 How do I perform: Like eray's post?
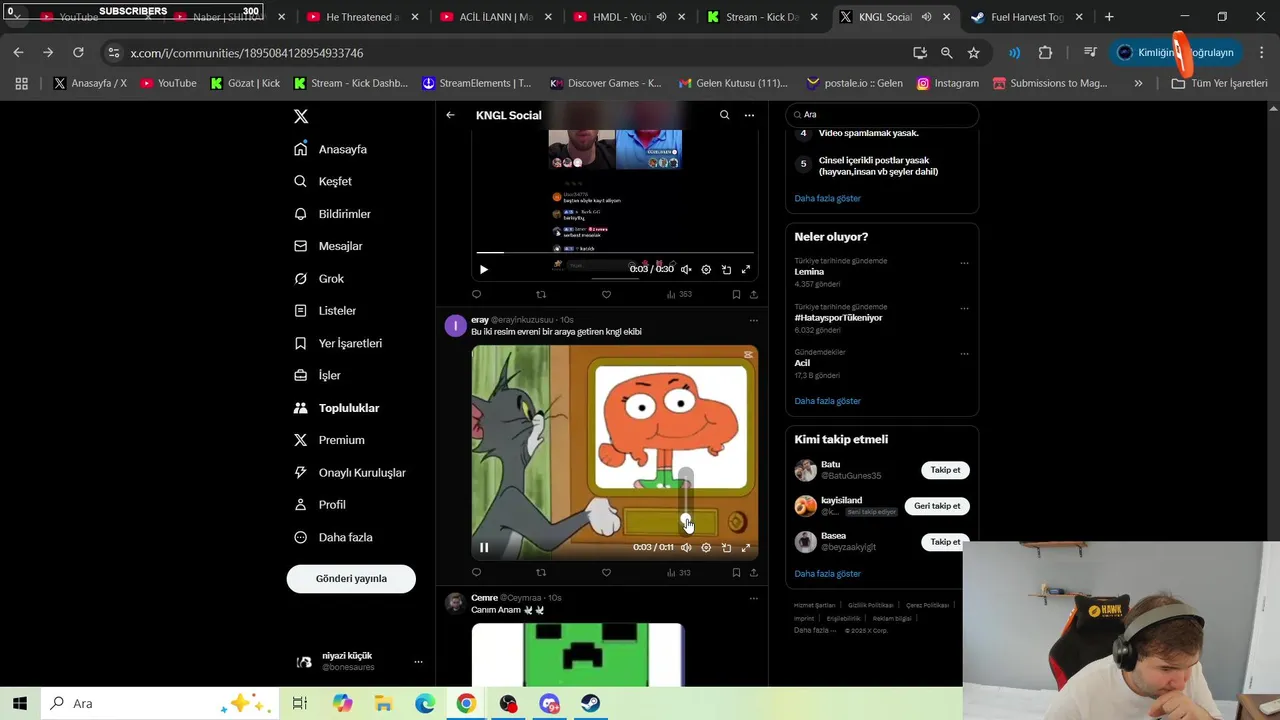click(606, 572)
